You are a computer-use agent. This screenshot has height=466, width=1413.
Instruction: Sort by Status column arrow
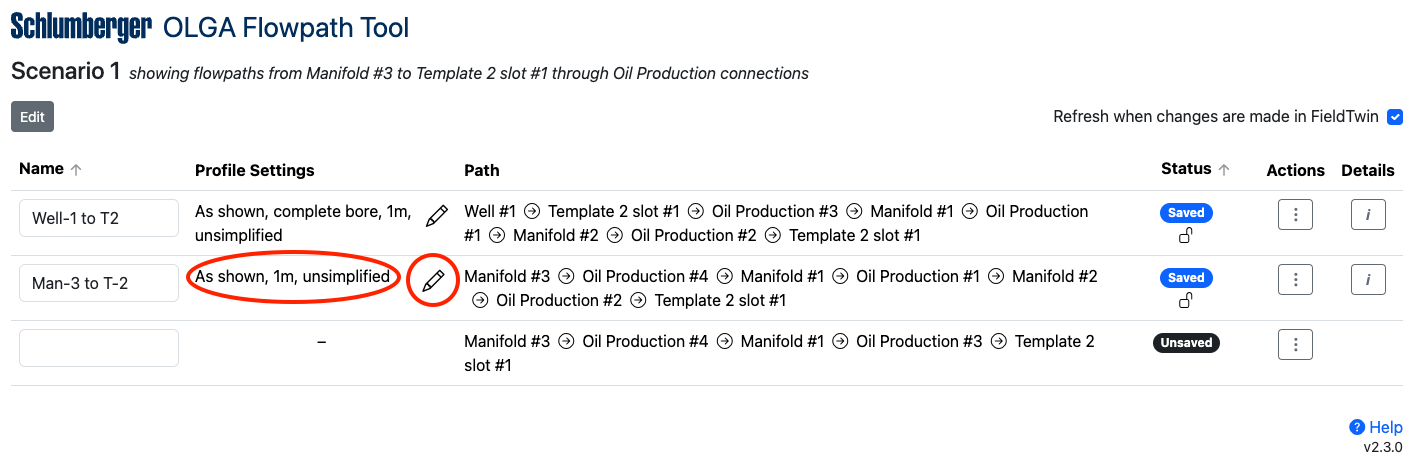click(x=1224, y=170)
